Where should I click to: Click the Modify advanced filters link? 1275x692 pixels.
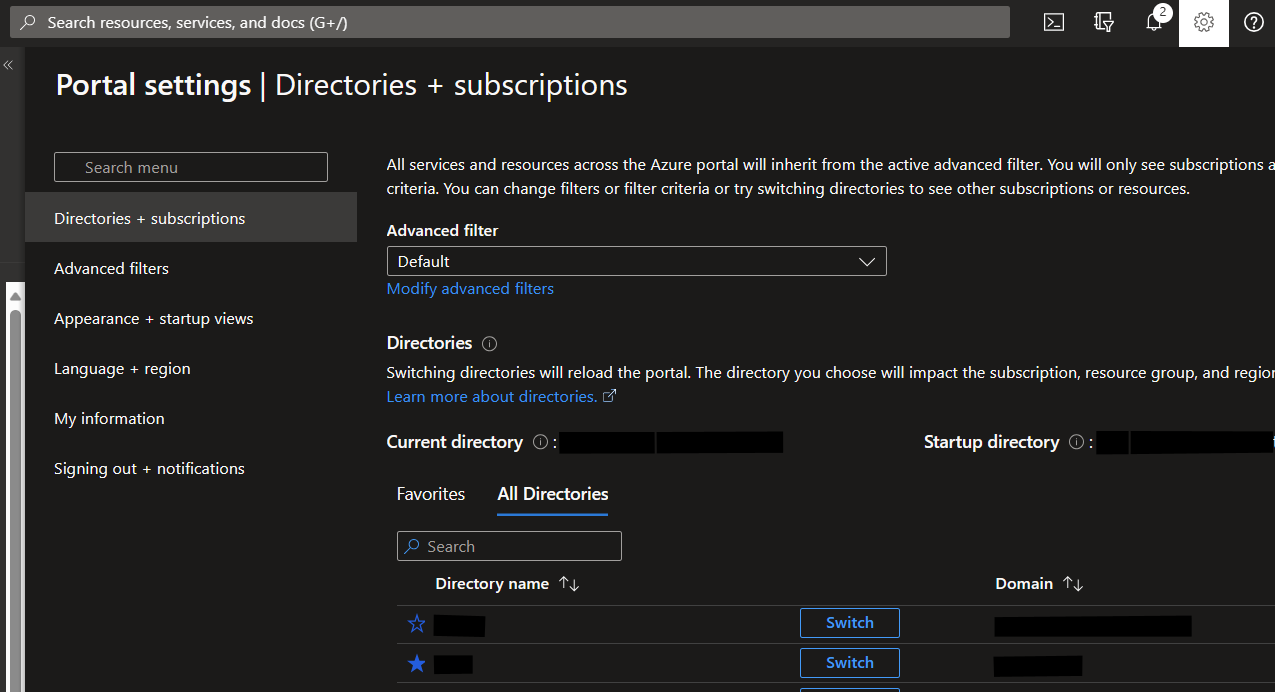pos(470,288)
